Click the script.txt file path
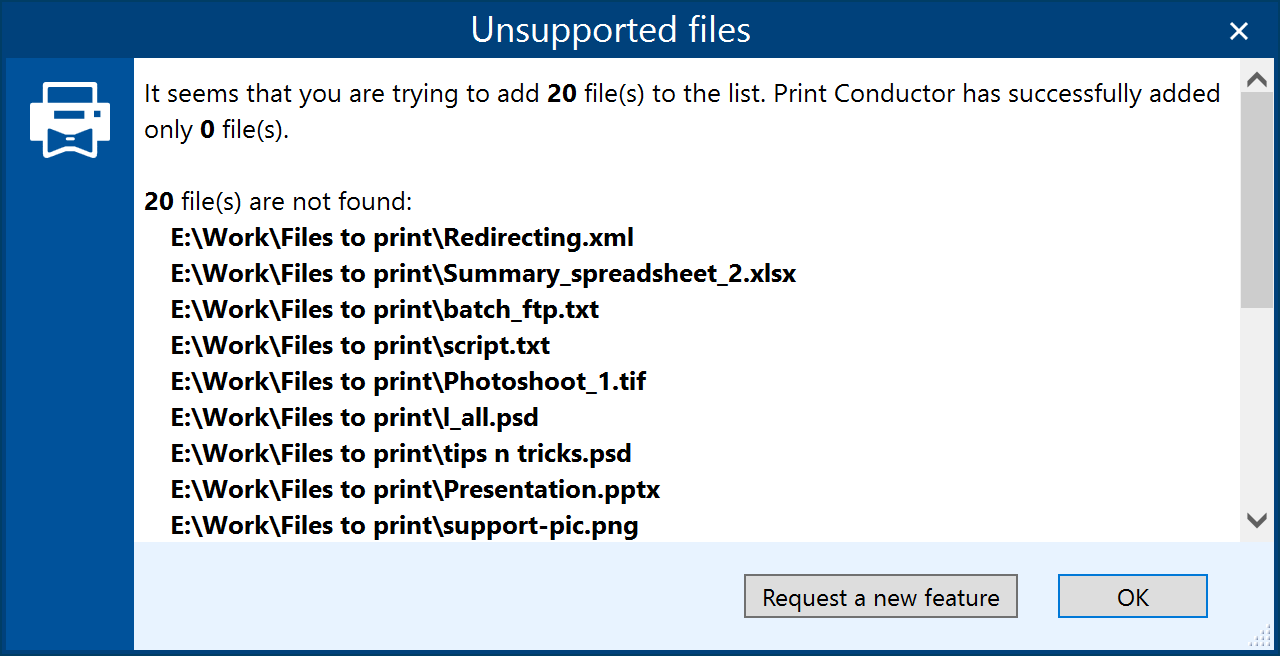This screenshot has width=1280, height=656. tap(360, 346)
